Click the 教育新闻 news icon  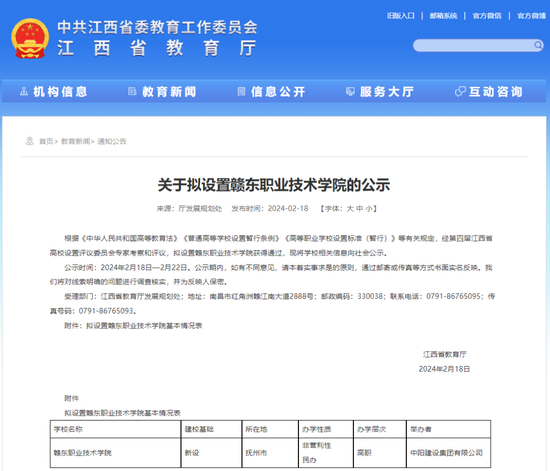coord(132,92)
